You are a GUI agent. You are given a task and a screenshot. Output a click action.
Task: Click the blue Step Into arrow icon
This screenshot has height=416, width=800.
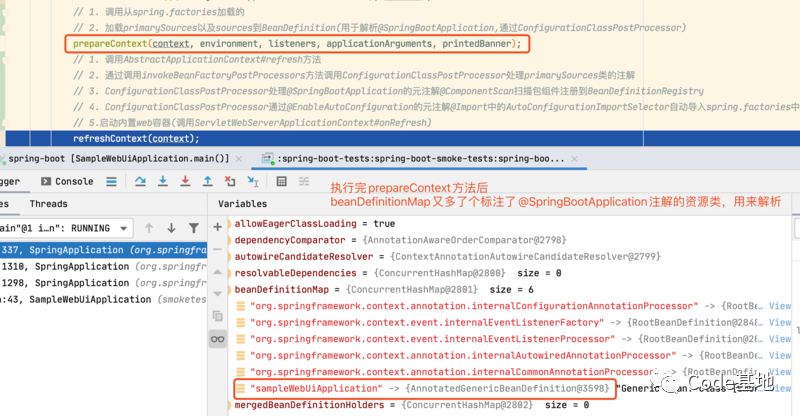tap(163, 181)
